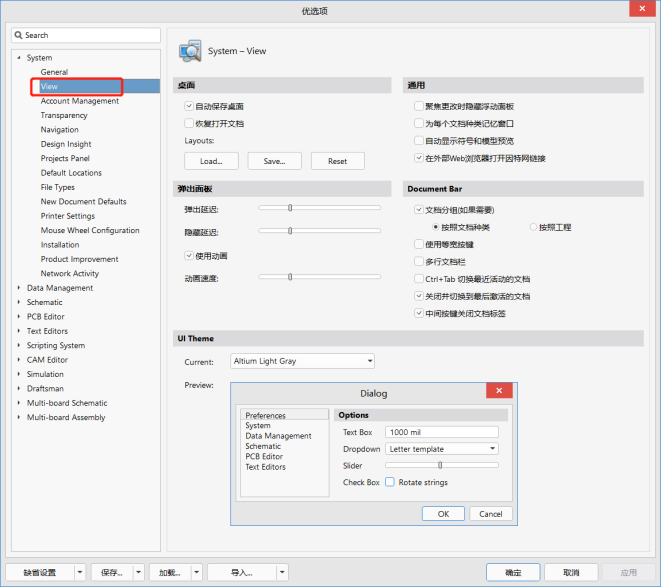This screenshot has width=662, height=587.
Task: Enable the 恢复打开文档 checkbox
Action: [189, 123]
